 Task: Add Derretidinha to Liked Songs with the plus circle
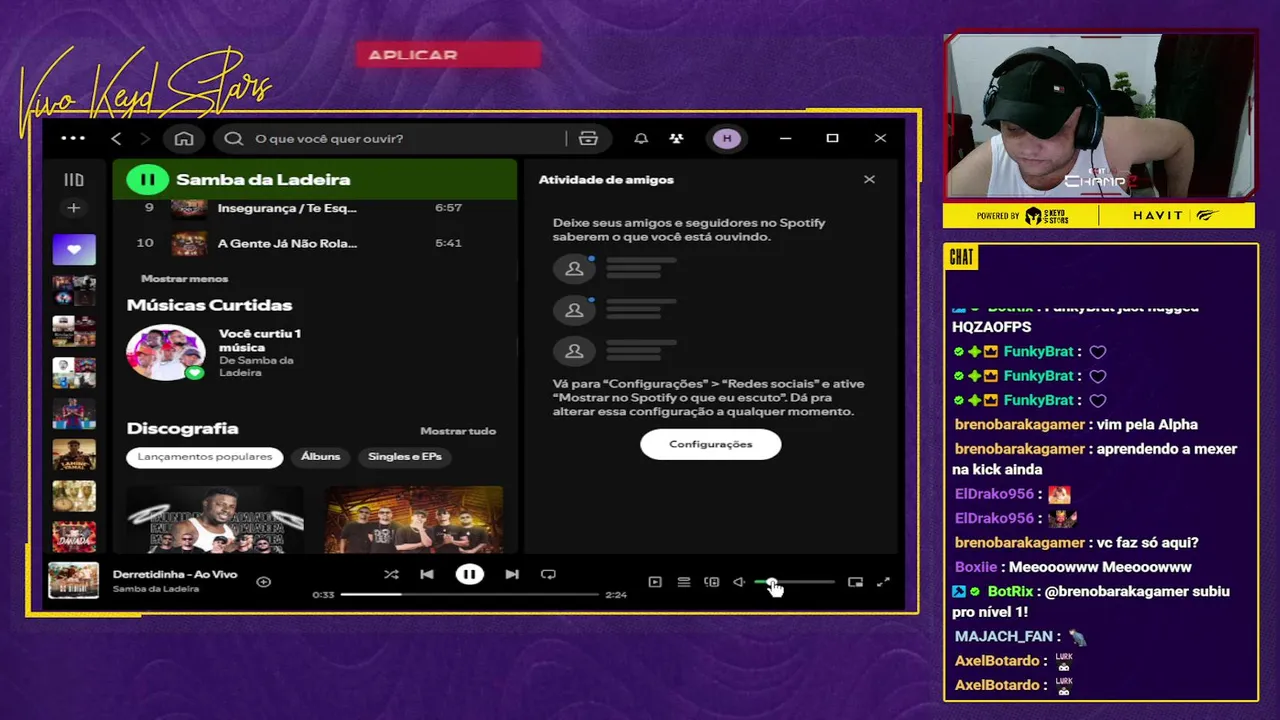(x=264, y=581)
